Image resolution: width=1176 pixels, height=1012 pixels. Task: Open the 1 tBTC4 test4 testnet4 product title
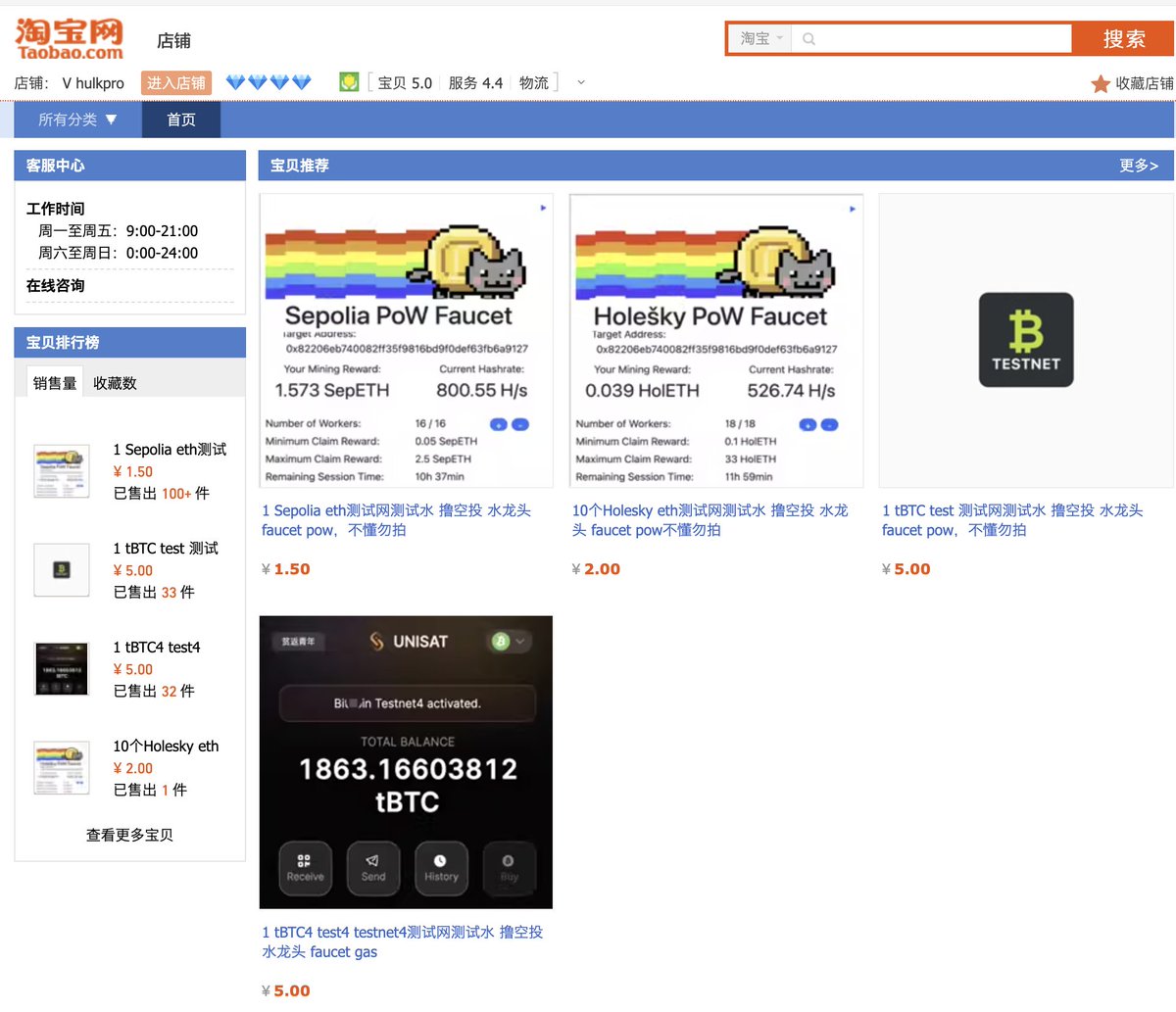[x=402, y=941]
